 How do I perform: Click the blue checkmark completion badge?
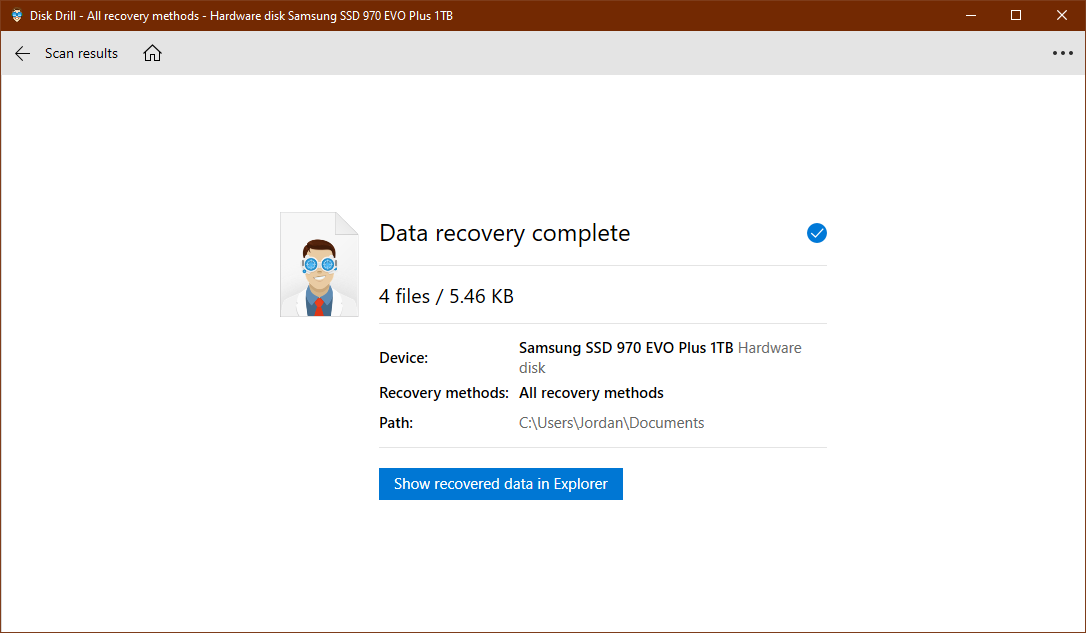pos(817,233)
